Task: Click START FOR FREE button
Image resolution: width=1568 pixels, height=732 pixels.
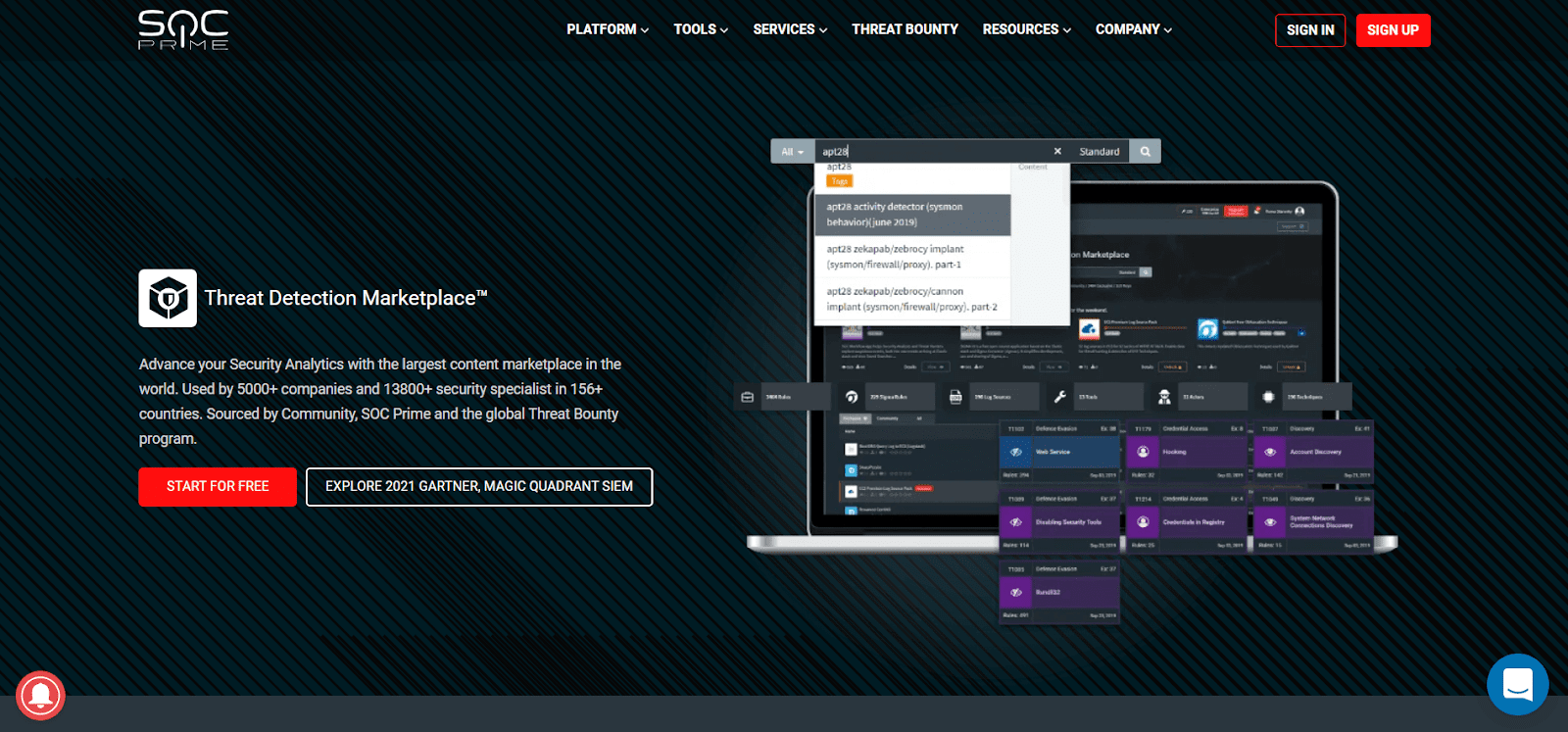Action: [x=218, y=487]
